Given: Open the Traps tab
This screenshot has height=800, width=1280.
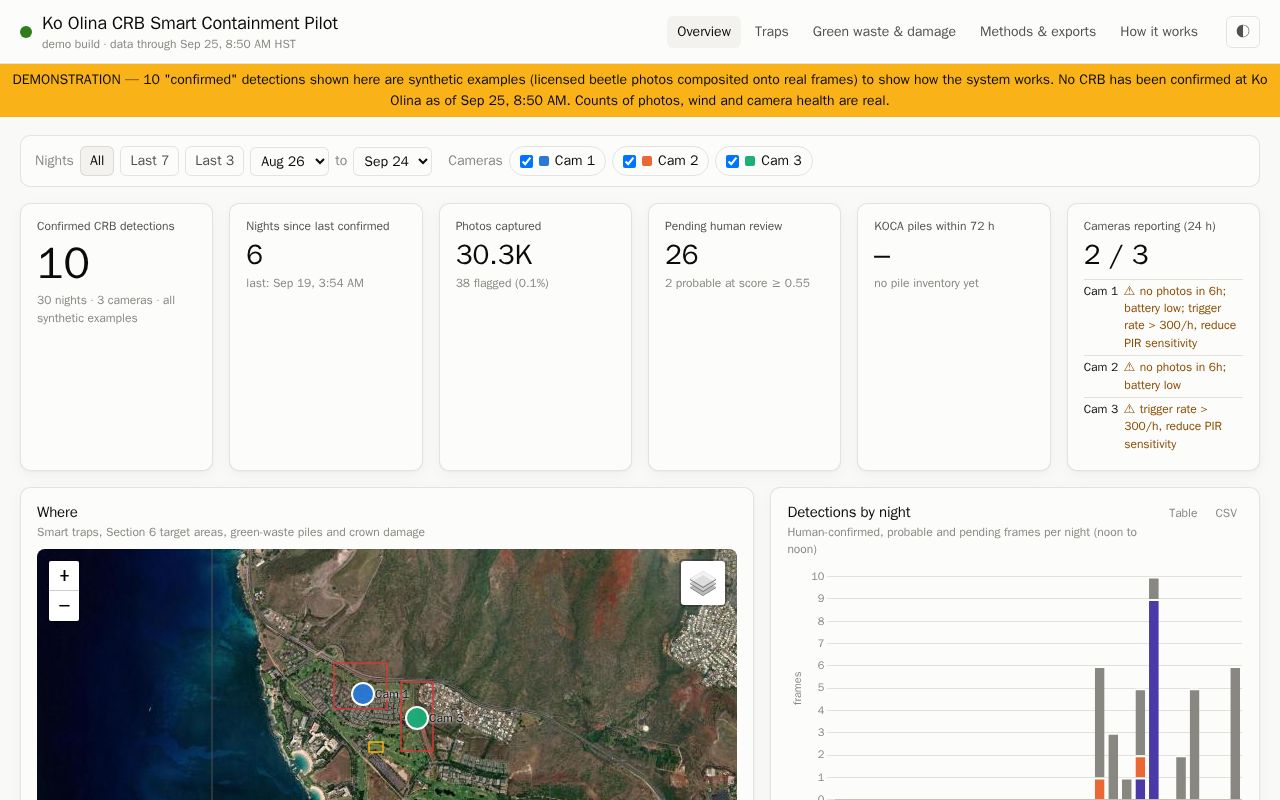Looking at the screenshot, I should 772,32.
